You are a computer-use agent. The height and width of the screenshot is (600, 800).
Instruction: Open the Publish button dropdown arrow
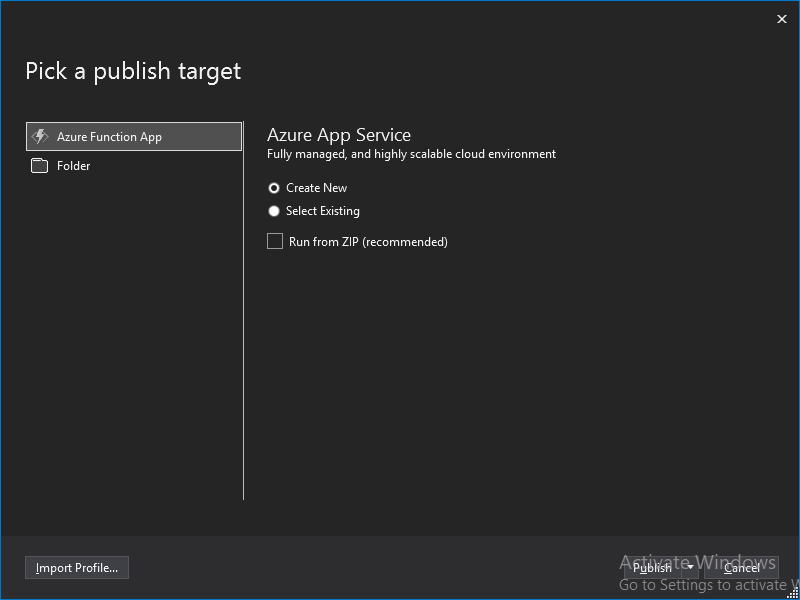[x=690, y=567]
